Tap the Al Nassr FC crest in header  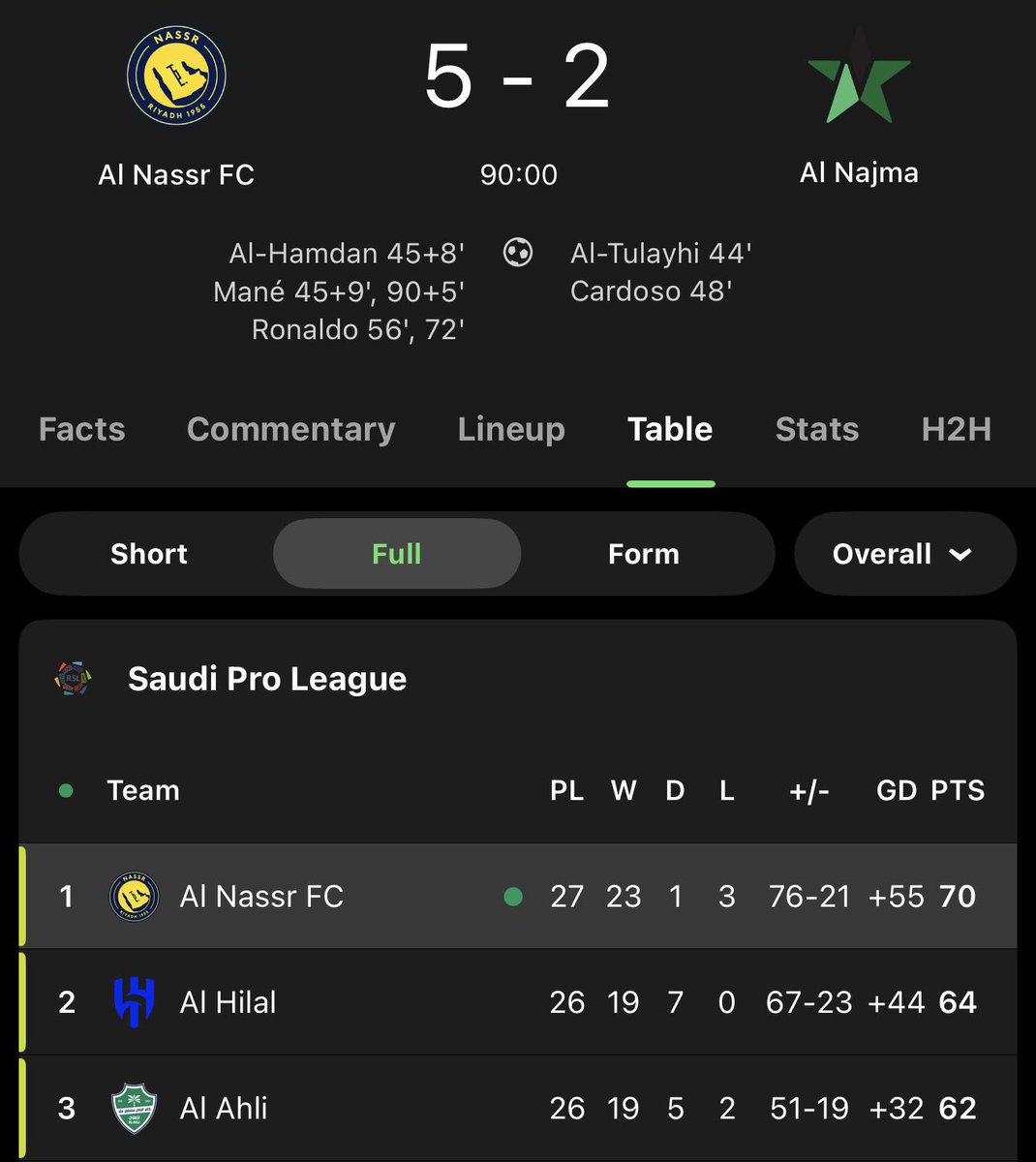click(x=176, y=77)
